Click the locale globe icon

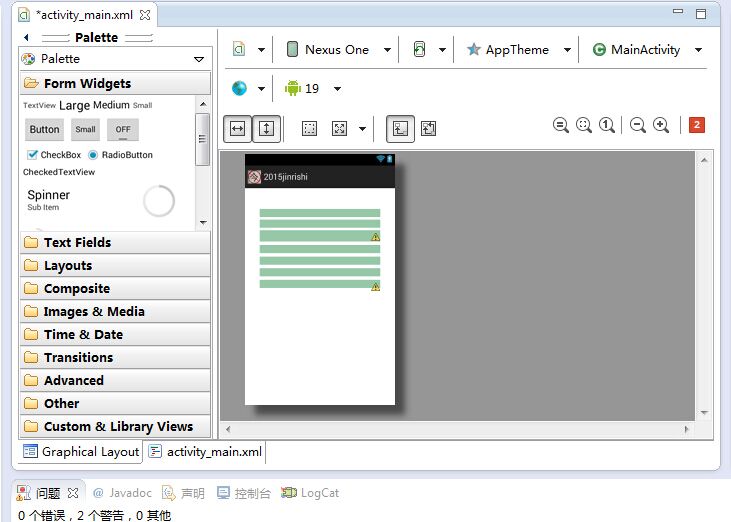(239, 88)
